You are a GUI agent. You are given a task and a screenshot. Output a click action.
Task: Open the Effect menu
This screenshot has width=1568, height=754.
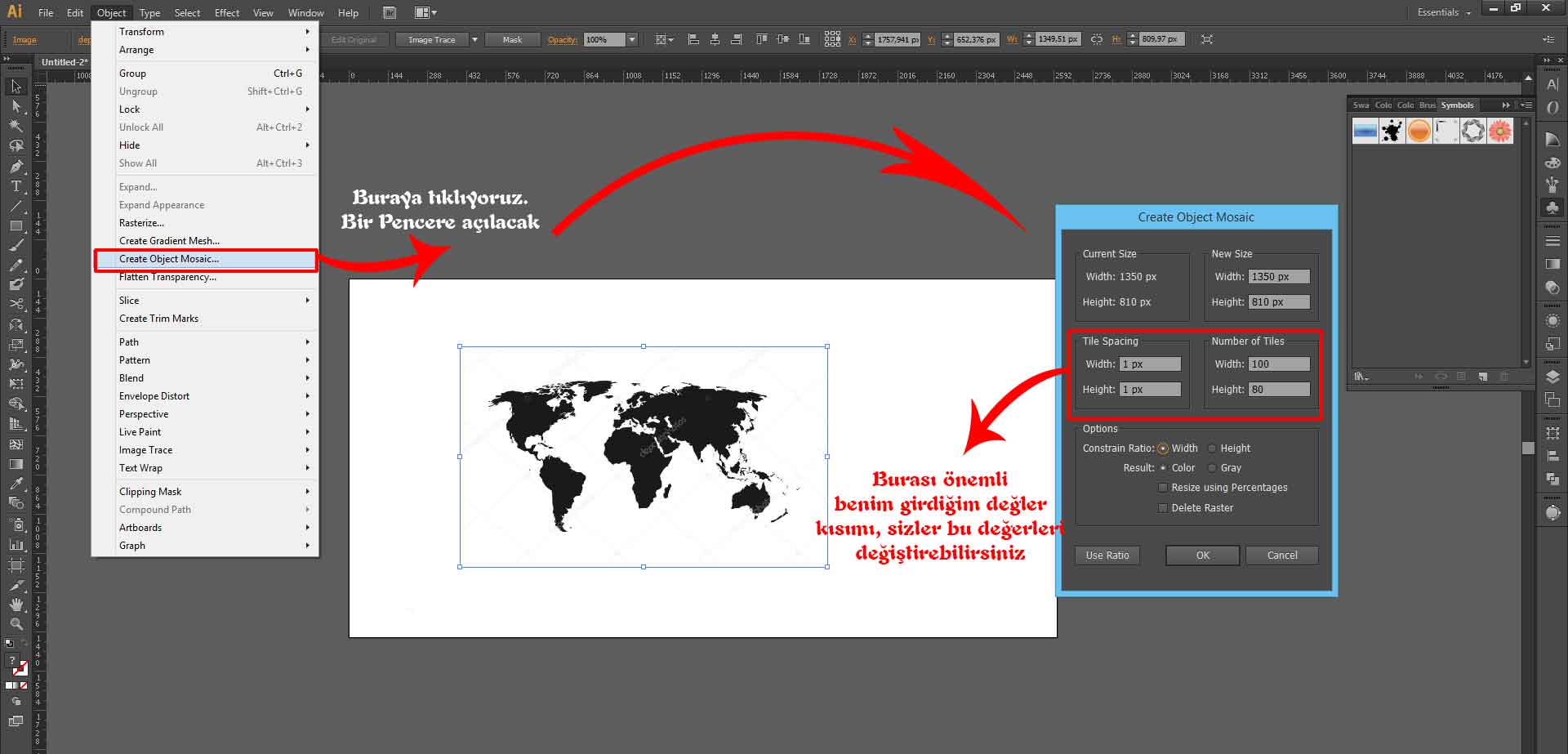226,13
